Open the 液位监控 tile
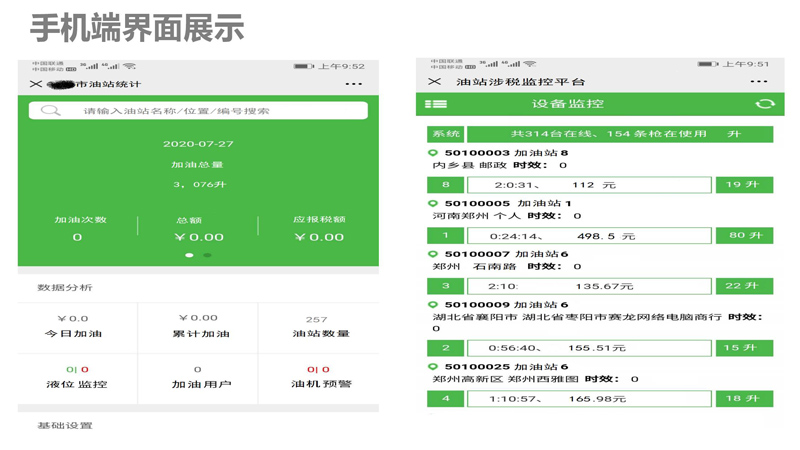Image resolution: width=800 pixels, height=450 pixels. click(x=77, y=378)
